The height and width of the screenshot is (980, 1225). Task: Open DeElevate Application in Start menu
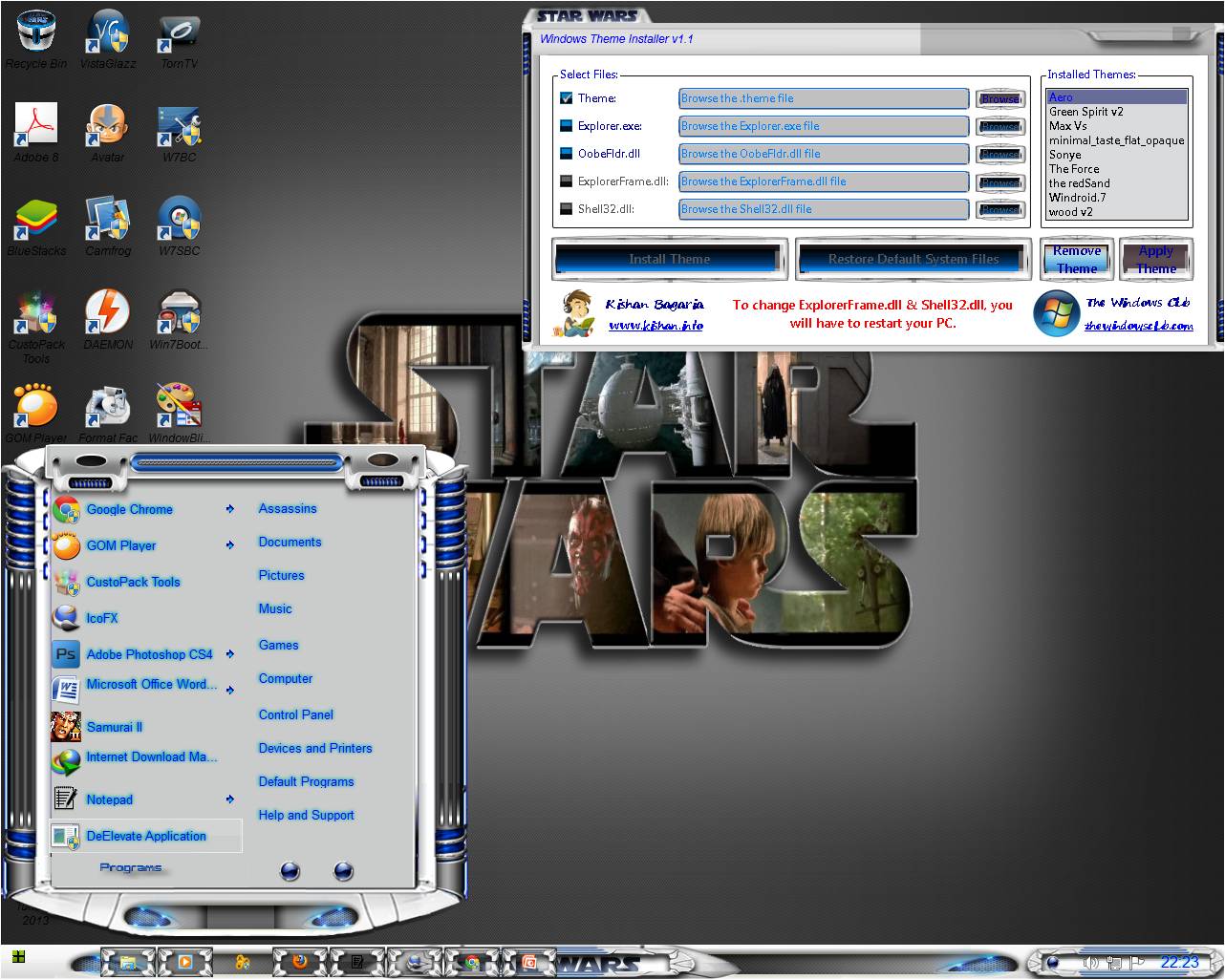click(x=146, y=836)
